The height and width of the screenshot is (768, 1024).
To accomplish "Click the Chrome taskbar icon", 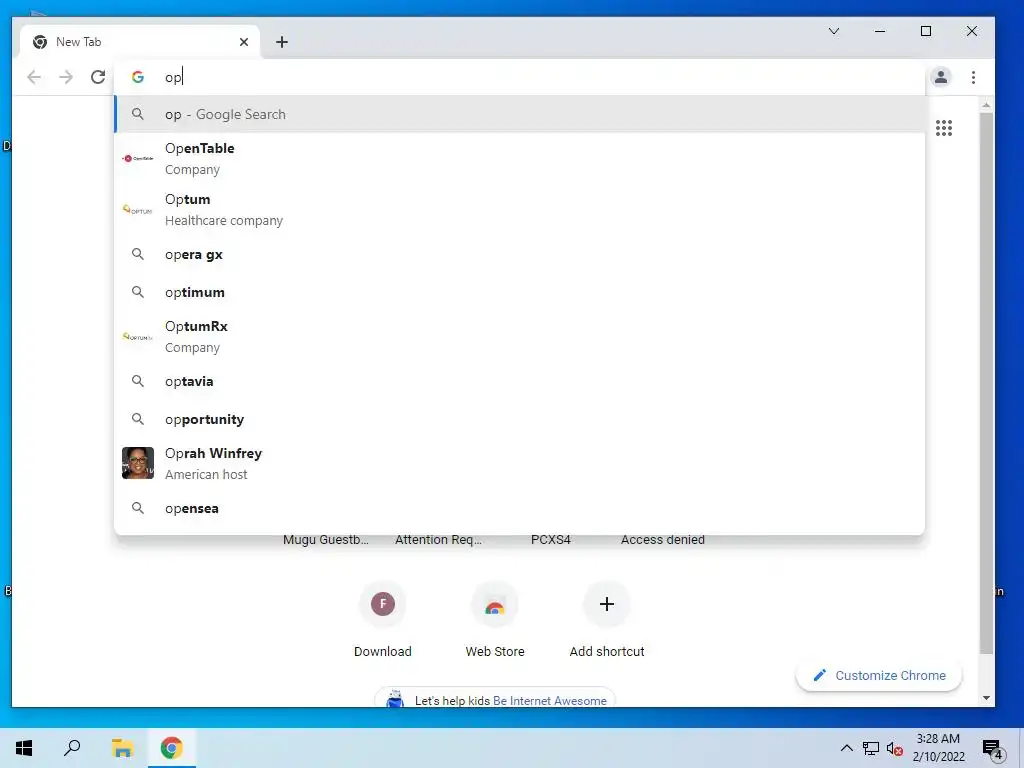I will tap(172, 748).
